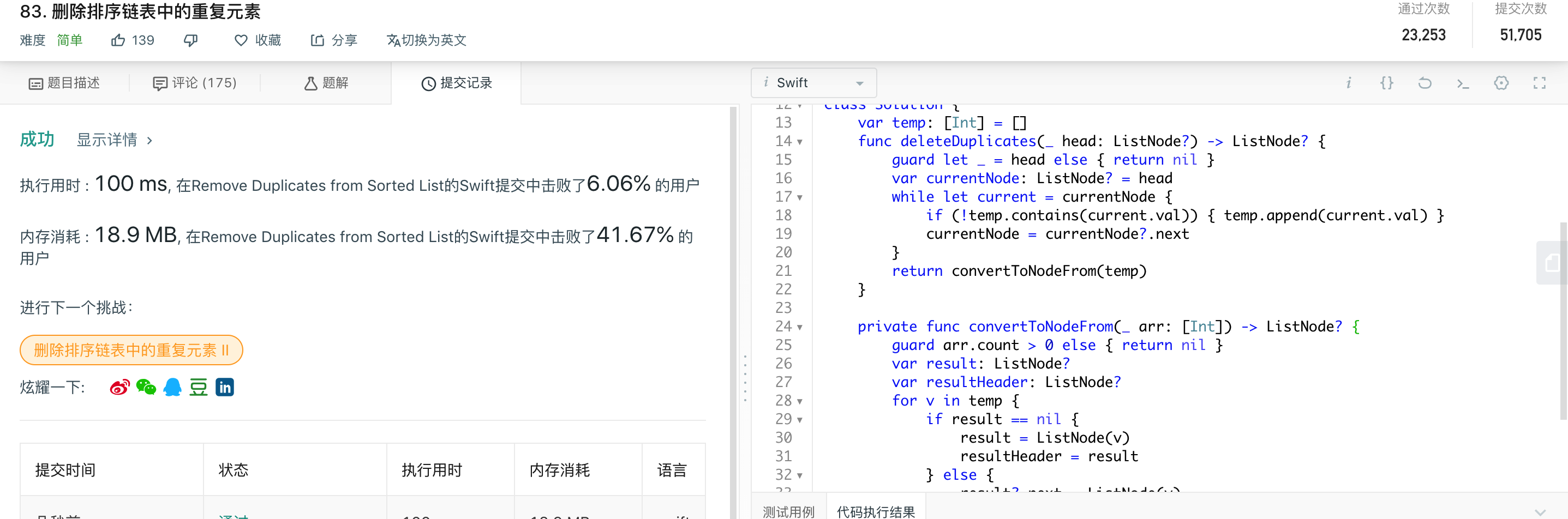Screen dimensions: 1568x519
Task: Click the 分享 share label
Action: tap(344, 40)
